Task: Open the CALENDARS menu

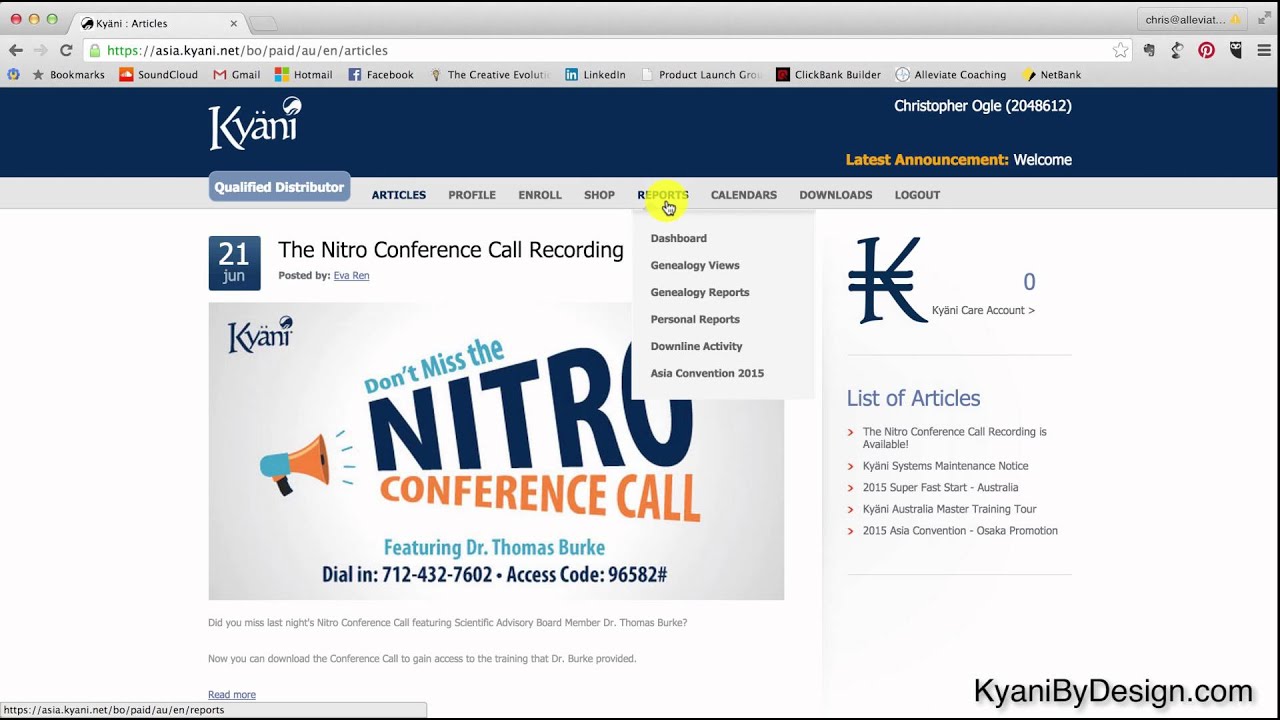Action: tap(744, 195)
